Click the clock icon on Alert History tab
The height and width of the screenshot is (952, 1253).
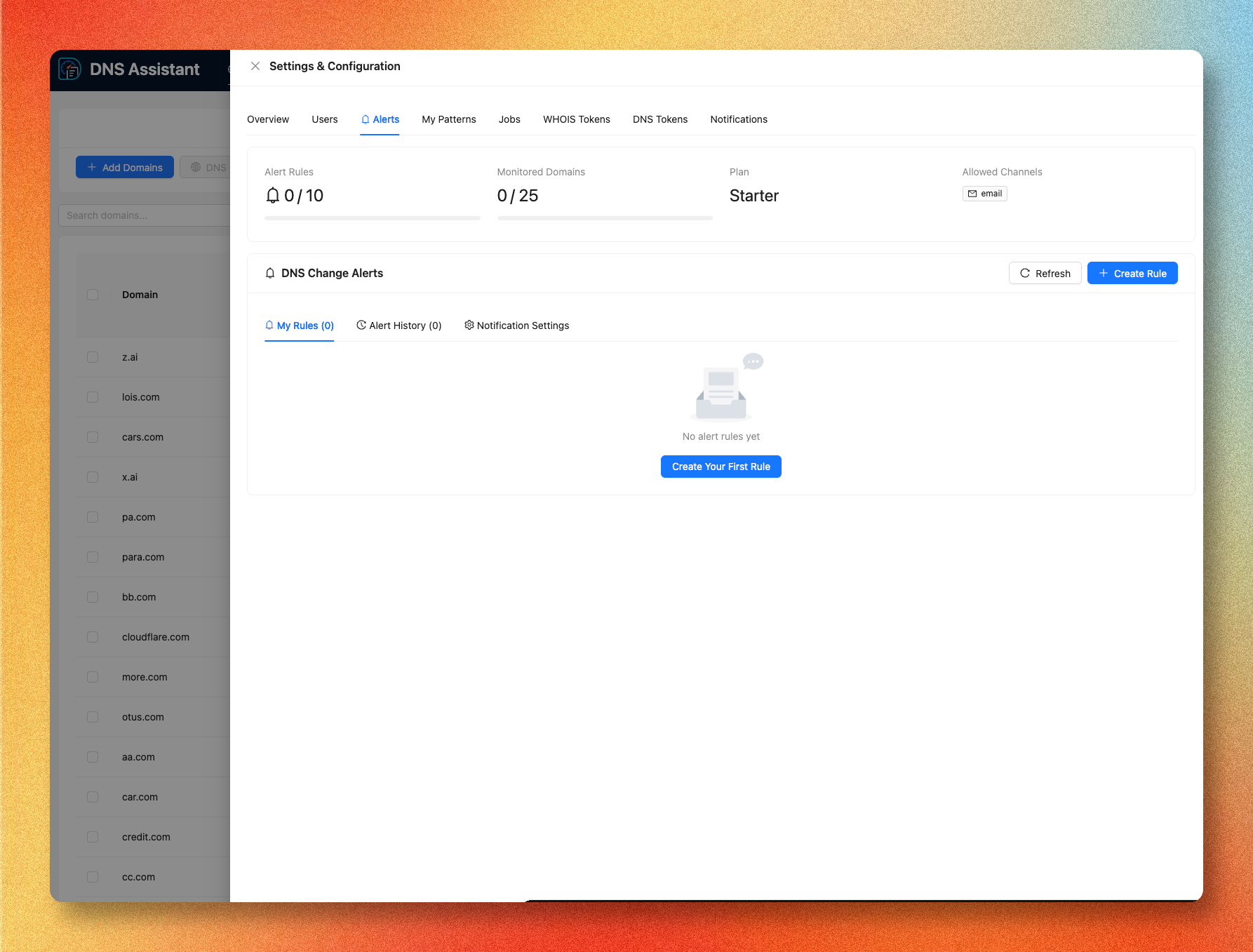pos(361,325)
